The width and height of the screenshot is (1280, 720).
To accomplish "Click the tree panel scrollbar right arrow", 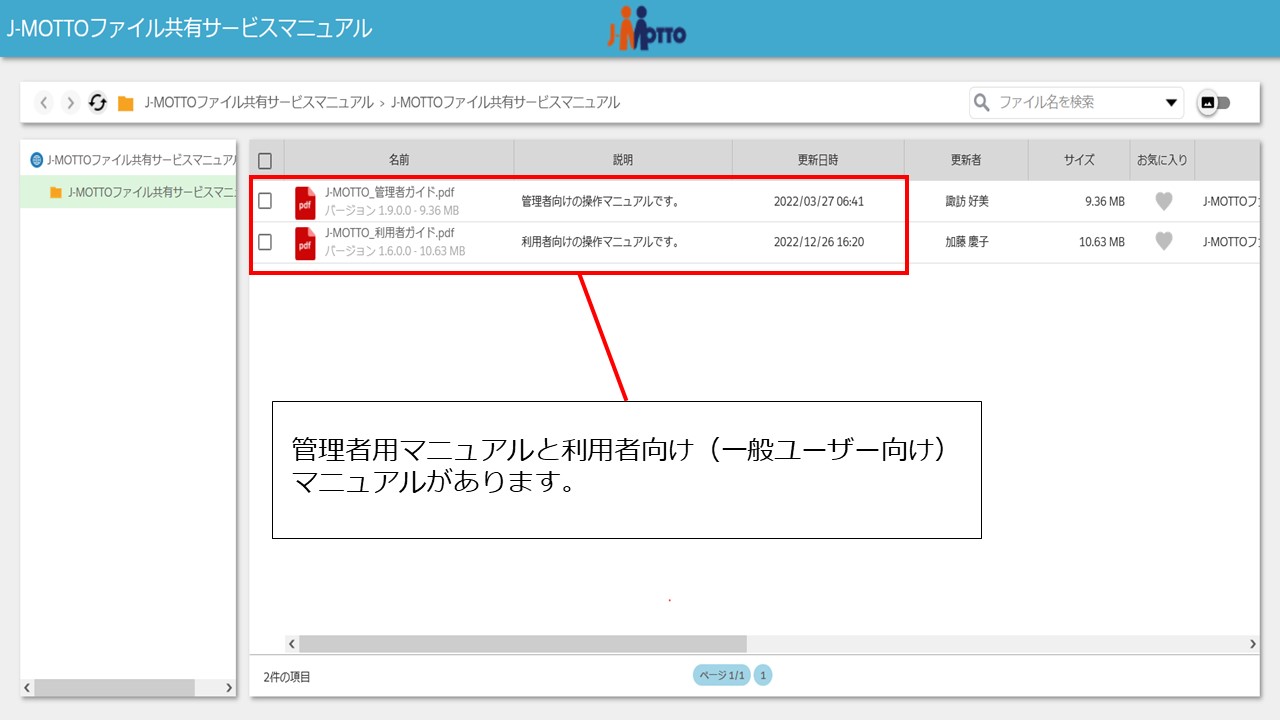I will point(229,688).
